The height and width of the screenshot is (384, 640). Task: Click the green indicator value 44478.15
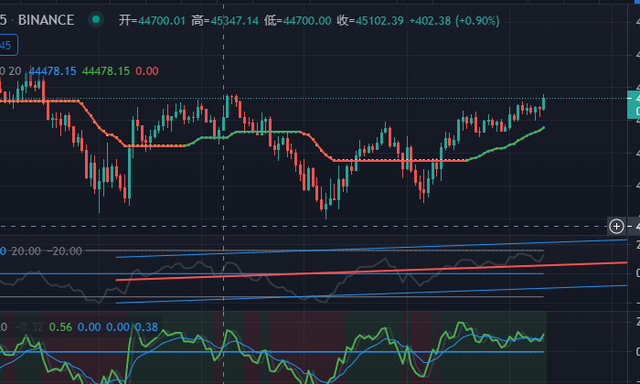pos(106,71)
